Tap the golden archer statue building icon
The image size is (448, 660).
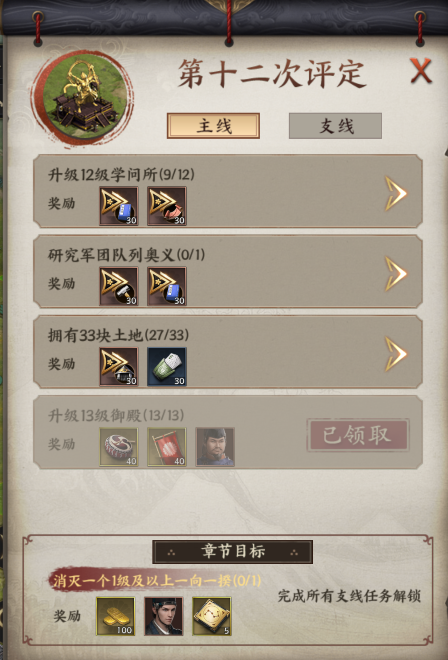tap(84, 98)
